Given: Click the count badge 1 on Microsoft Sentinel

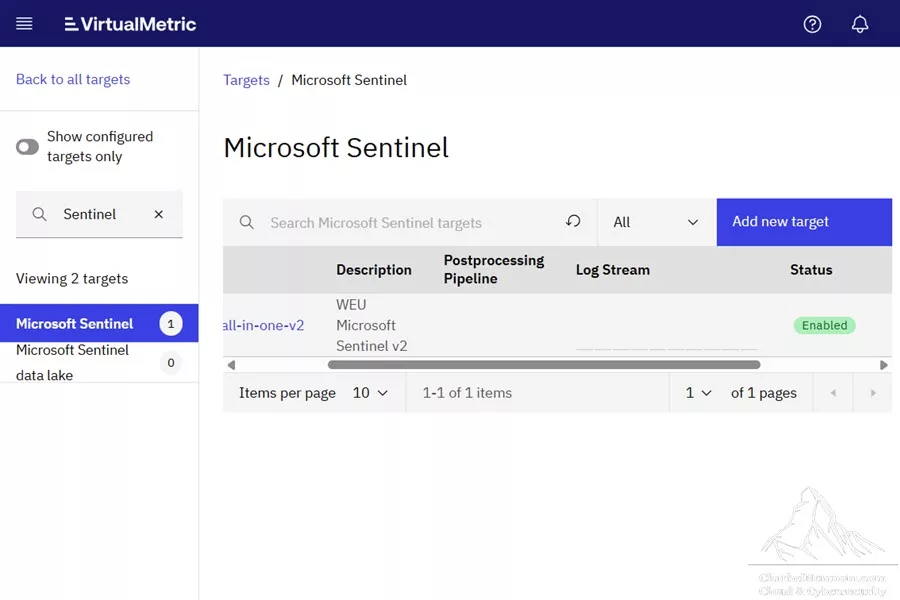Looking at the screenshot, I should click(x=170, y=323).
